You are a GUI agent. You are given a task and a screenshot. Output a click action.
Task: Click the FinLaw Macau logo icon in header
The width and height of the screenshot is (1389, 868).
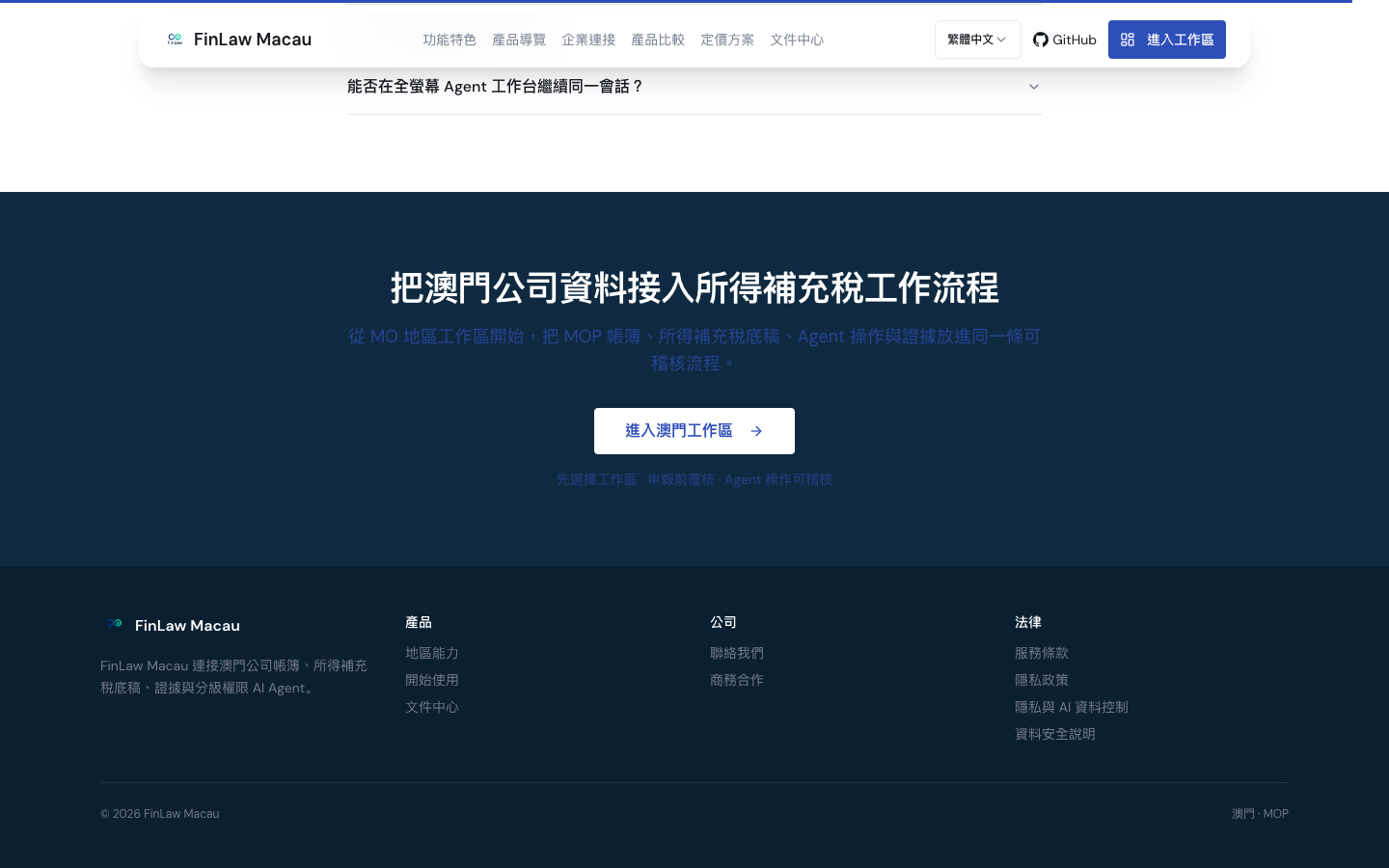click(175, 40)
